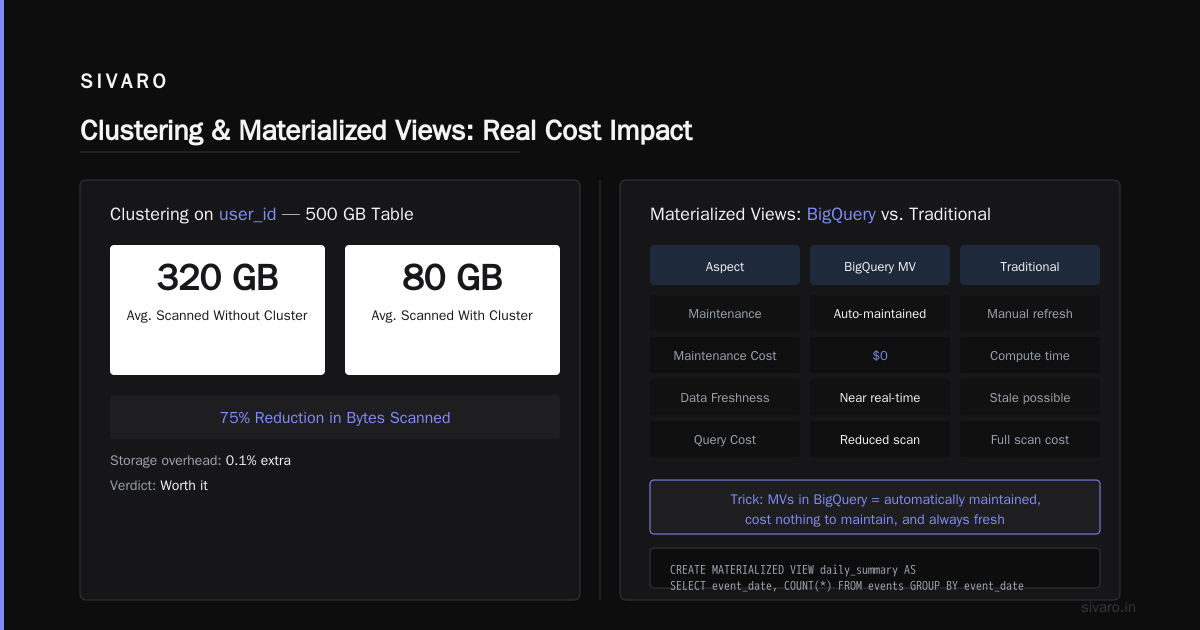This screenshot has width=1200, height=630.
Task: Click the "Near real-time" cell
Action: [880, 397]
